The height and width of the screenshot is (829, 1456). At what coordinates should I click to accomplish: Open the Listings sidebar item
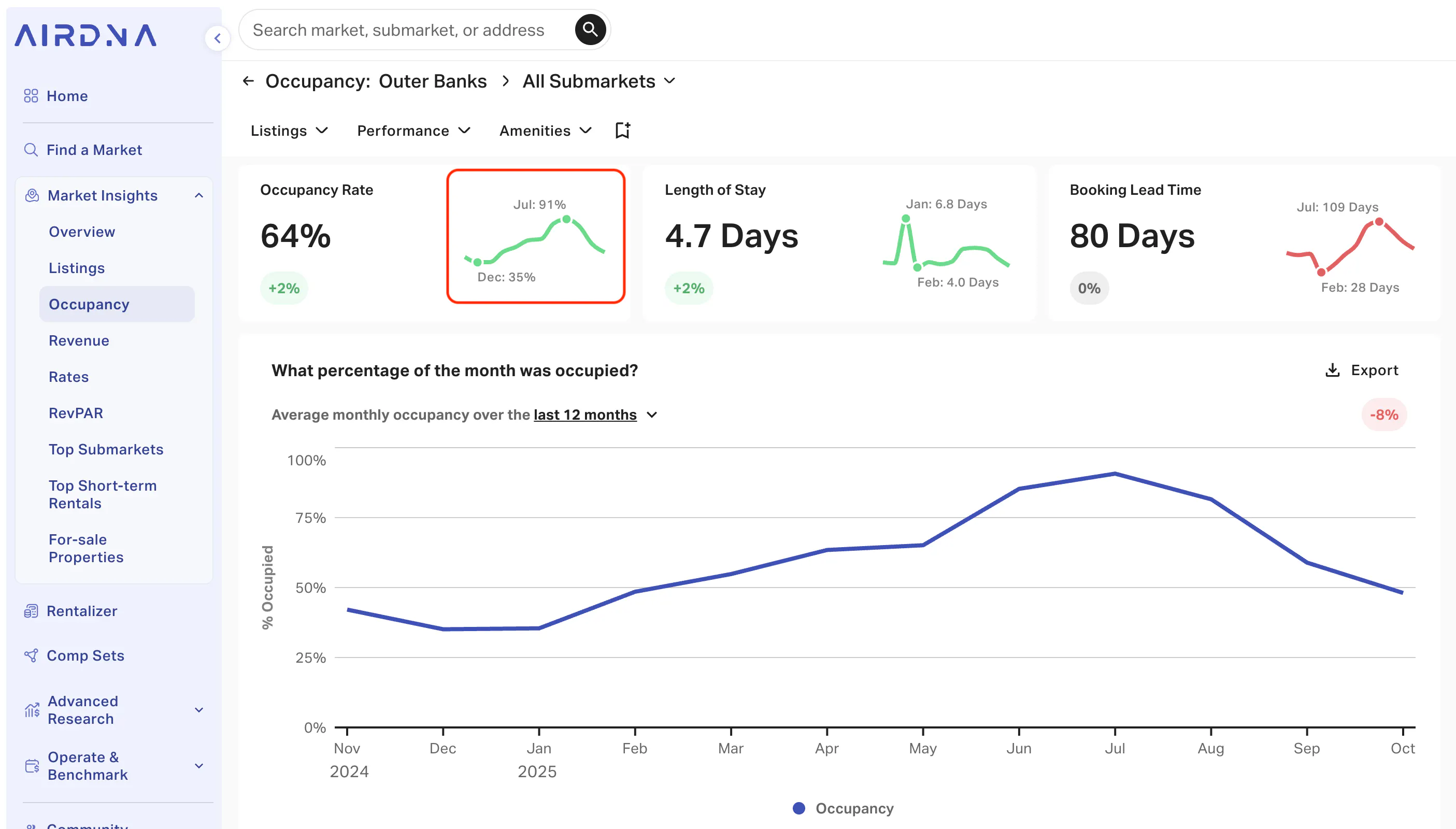click(x=77, y=268)
